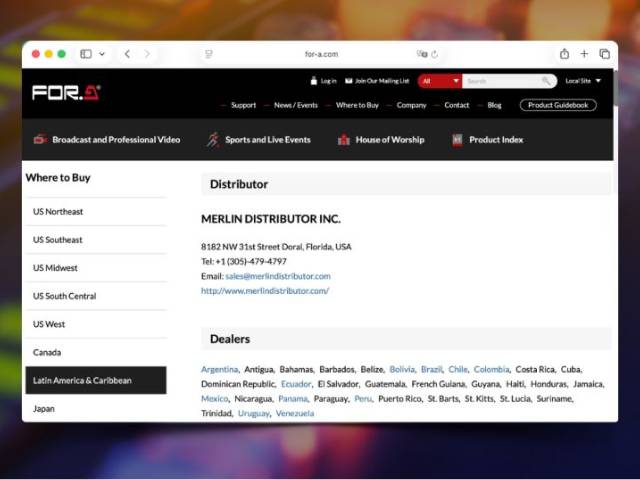The width and height of the screenshot is (640, 480).
Task: Open Broadcast and Professional Video category
Action: tap(116, 140)
